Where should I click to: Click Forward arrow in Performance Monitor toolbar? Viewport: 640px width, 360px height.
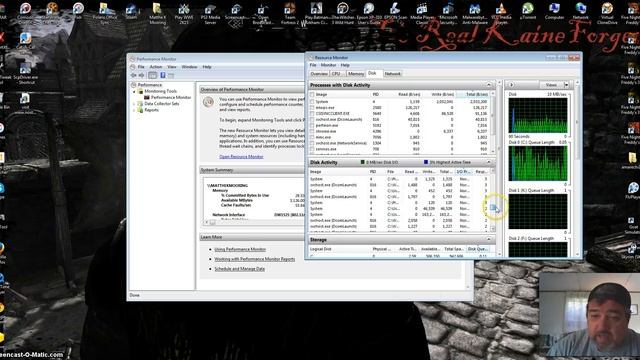(x=141, y=75)
